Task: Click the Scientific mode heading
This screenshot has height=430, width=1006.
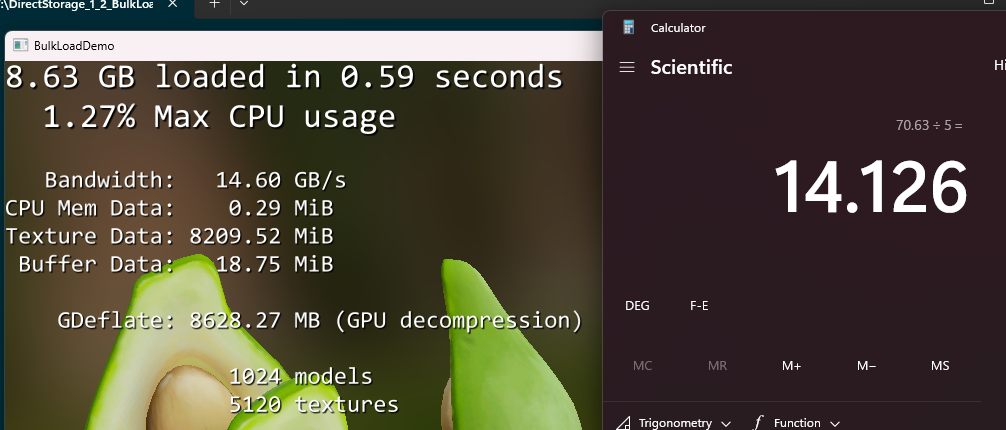Action: coord(691,67)
